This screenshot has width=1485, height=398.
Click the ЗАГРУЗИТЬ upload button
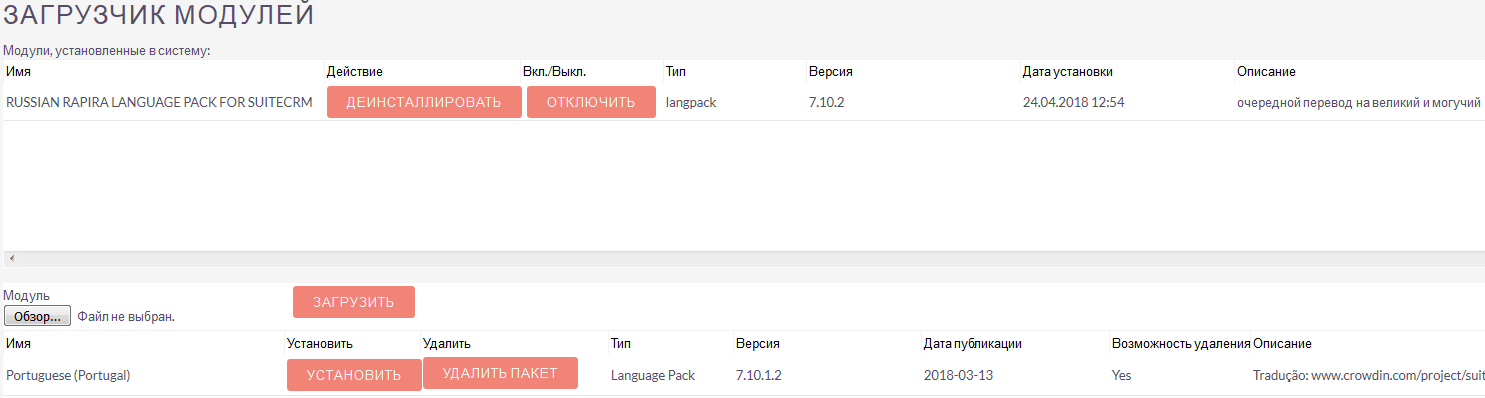(353, 302)
